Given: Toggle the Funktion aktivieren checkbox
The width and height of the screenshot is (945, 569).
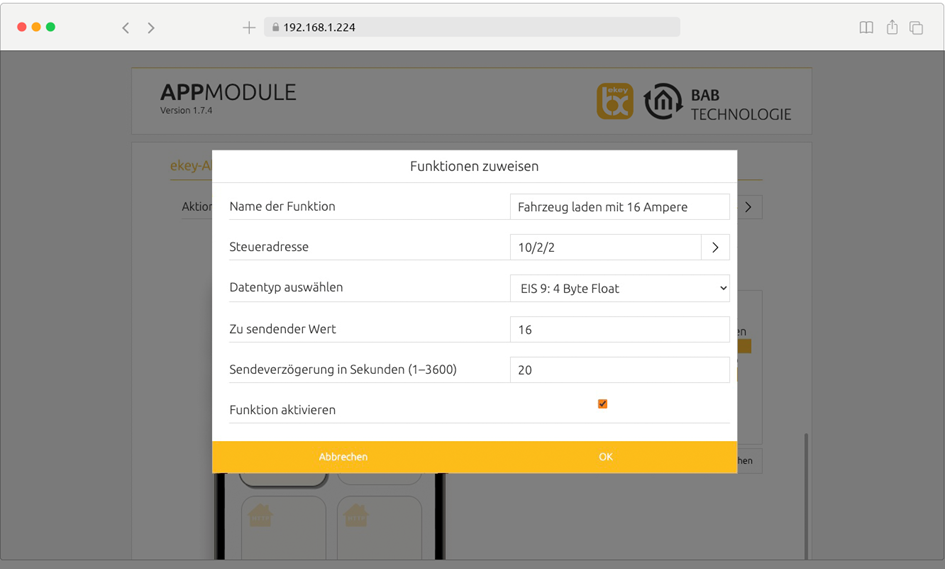Looking at the screenshot, I should (602, 404).
